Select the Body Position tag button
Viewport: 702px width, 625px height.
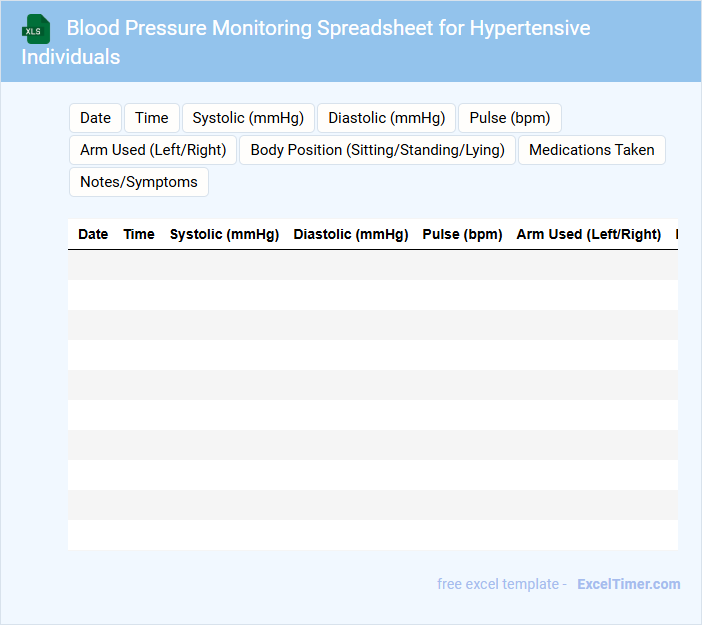coord(378,150)
